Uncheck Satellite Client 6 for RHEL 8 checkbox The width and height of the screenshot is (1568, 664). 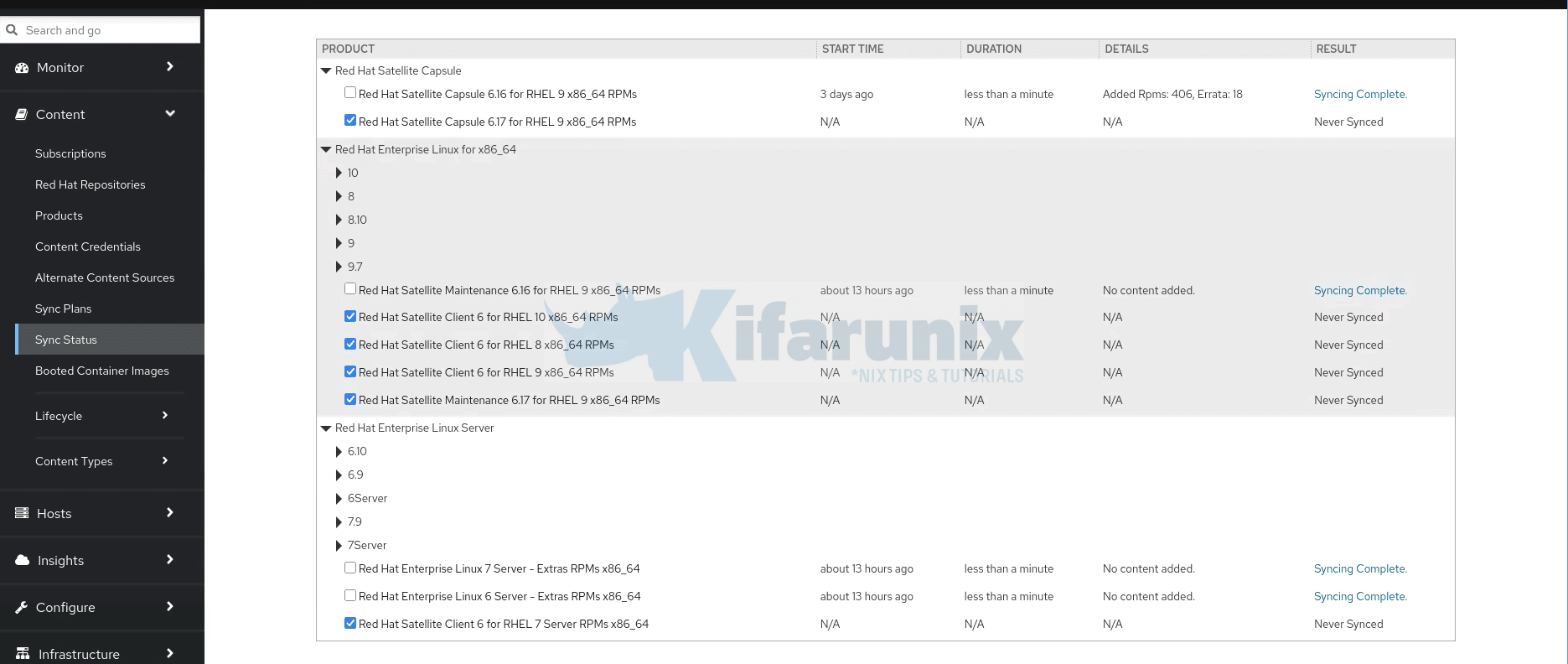[350, 344]
